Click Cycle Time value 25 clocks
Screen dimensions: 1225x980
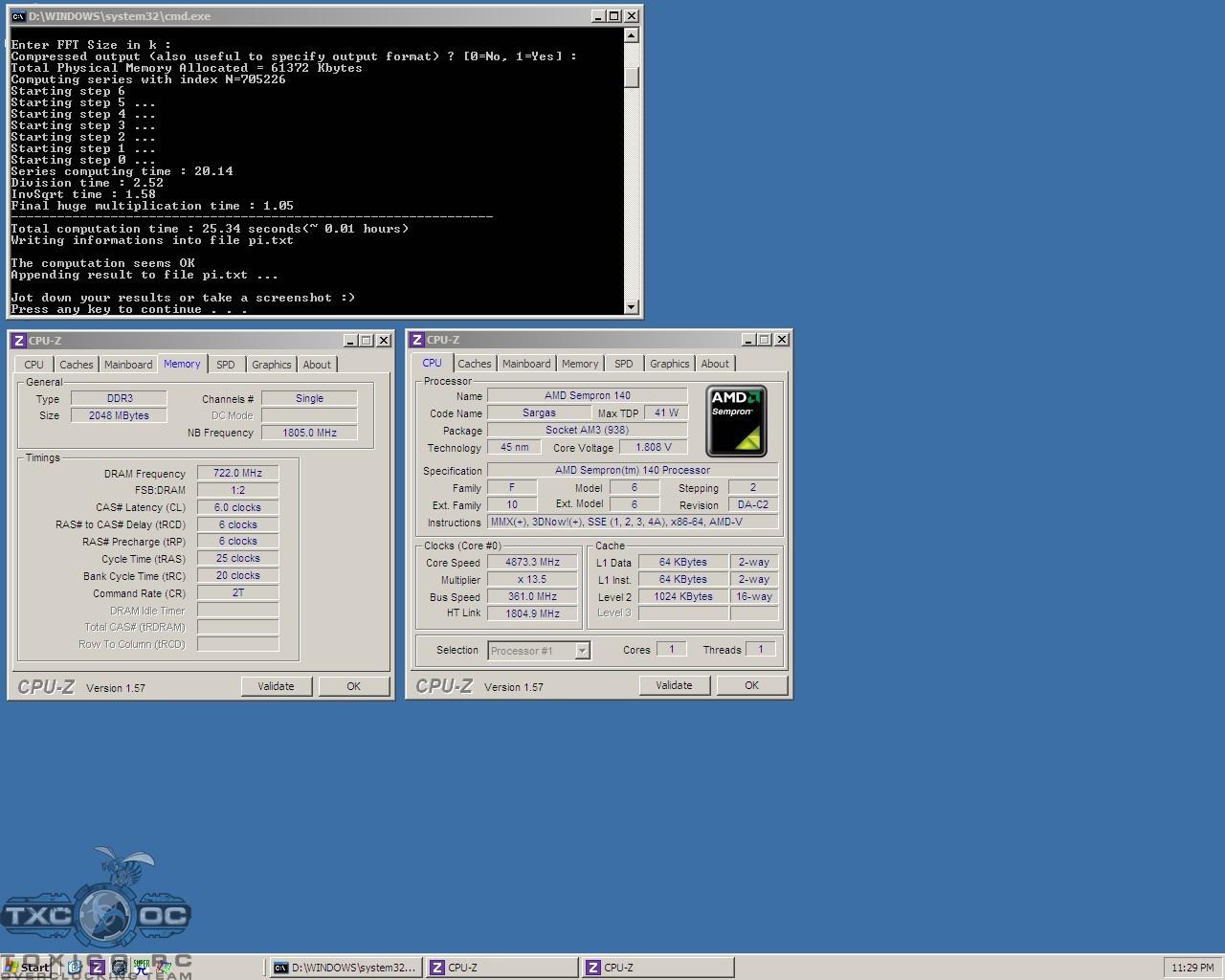238,558
